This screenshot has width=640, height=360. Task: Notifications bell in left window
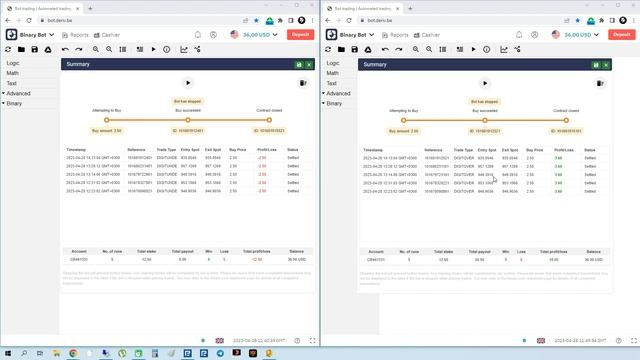(x=198, y=35)
